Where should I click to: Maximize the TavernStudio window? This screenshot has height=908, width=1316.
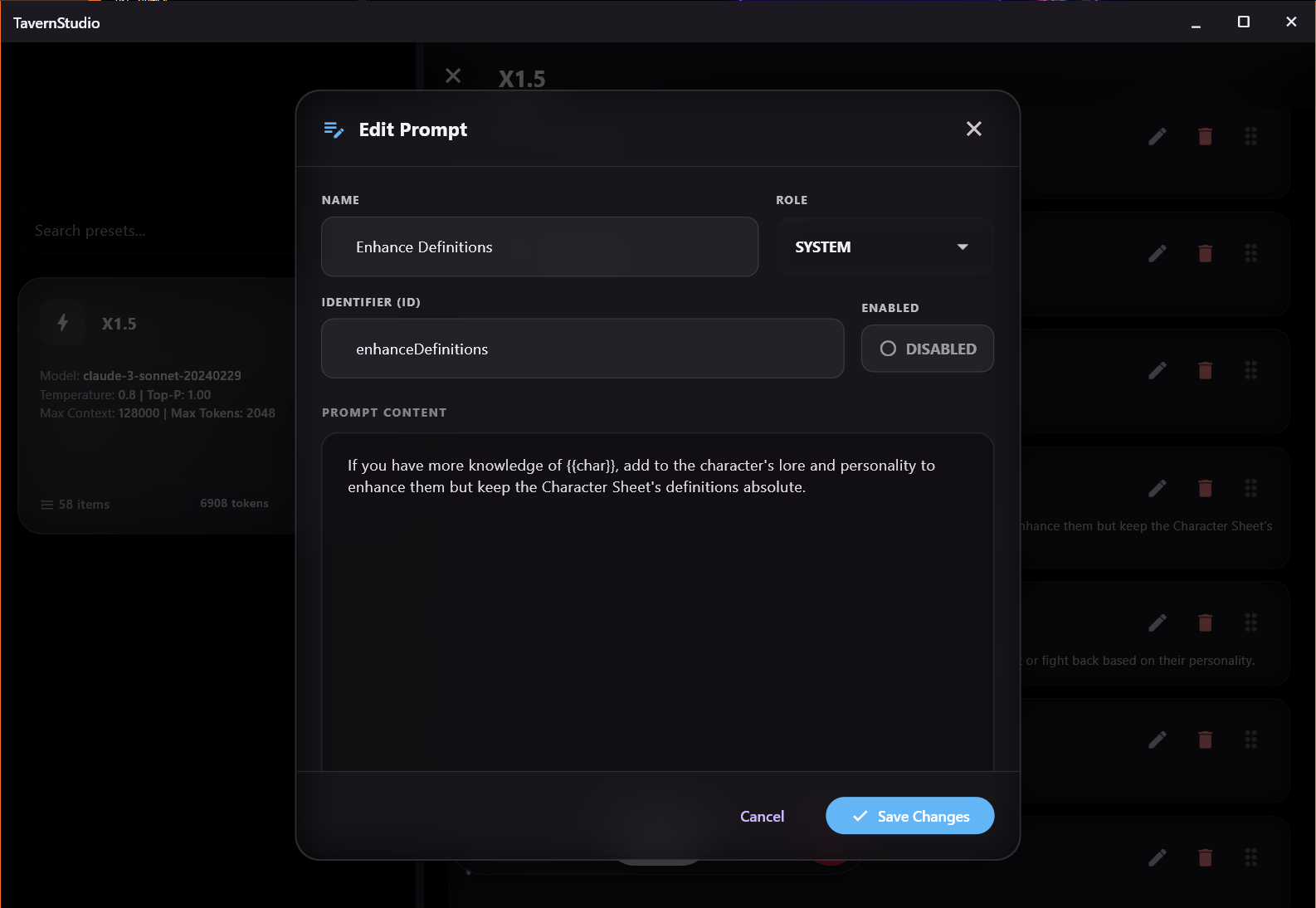pos(1243,22)
